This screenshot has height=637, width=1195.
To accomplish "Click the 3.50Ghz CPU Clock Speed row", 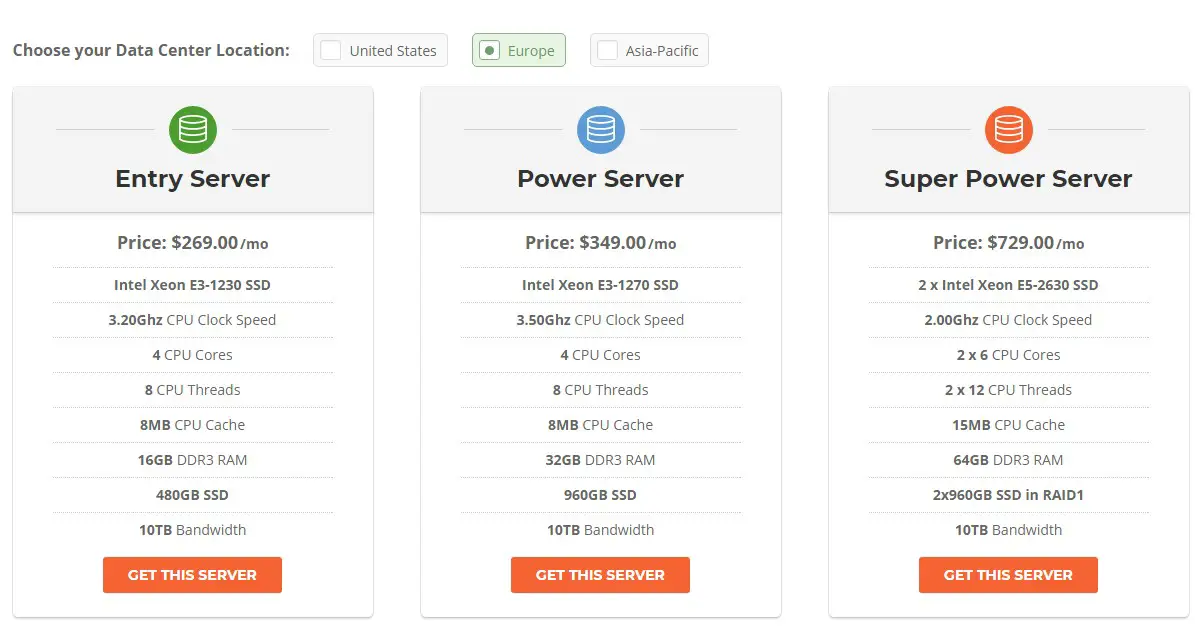I will click(601, 320).
